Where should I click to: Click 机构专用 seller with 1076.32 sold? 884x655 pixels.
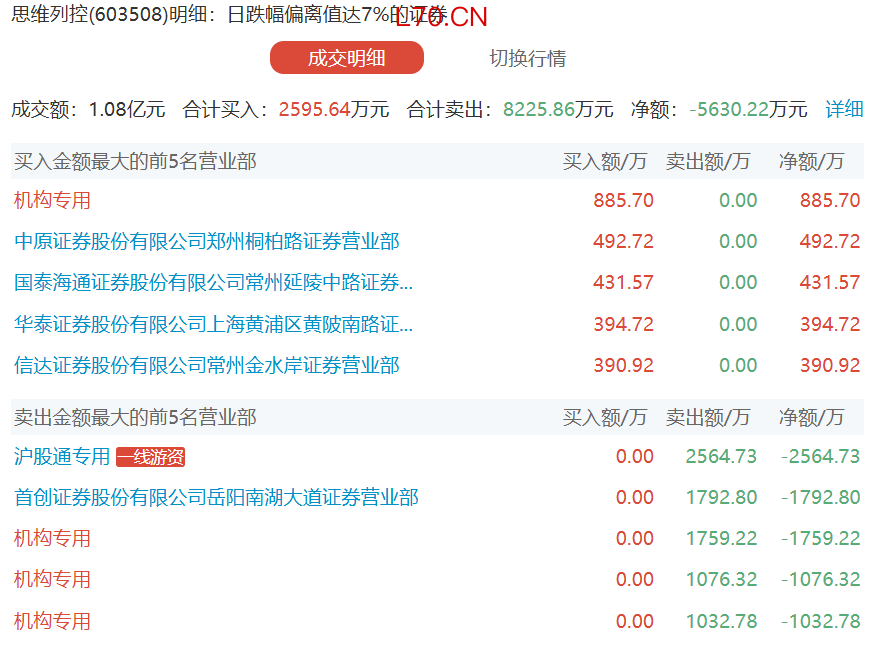(x=52, y=579)
